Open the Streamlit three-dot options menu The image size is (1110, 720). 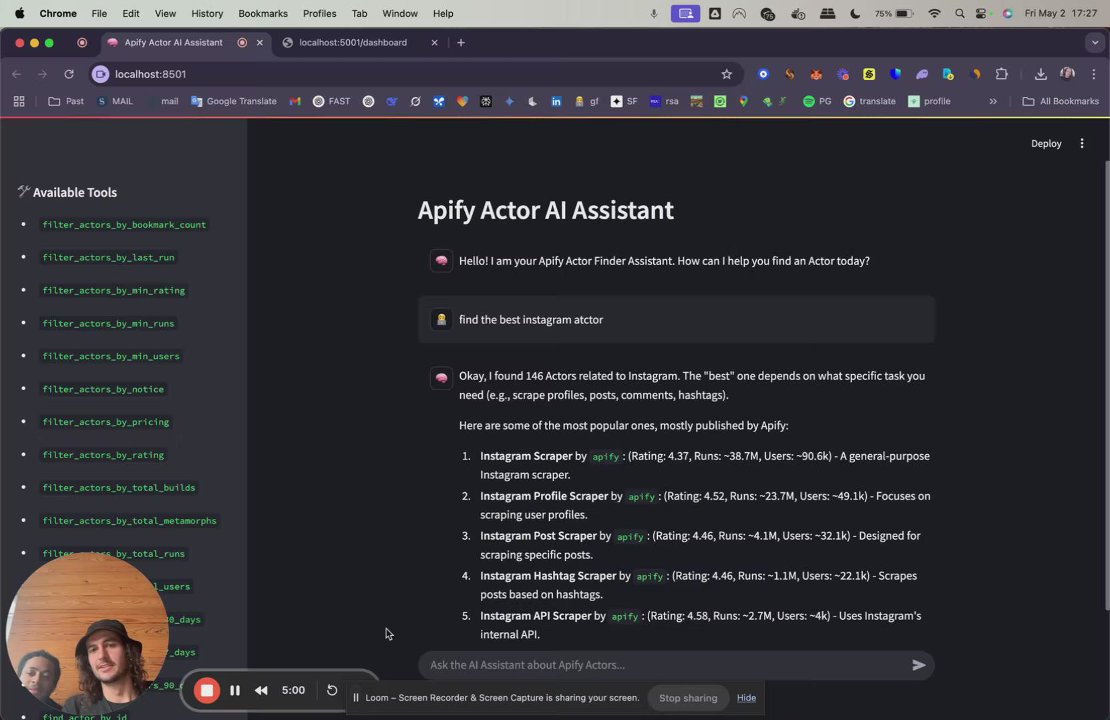1082,144
